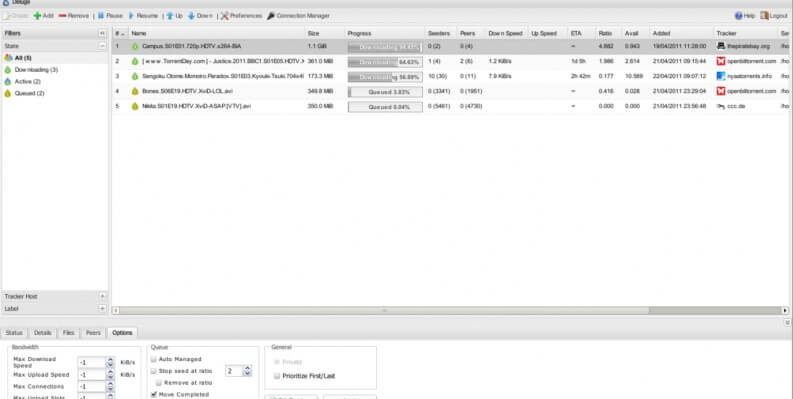The height and width of the screenshot is (399, 793).
Task: Collapse the Filters sidebar panel
Action: (x=102, y=33)
